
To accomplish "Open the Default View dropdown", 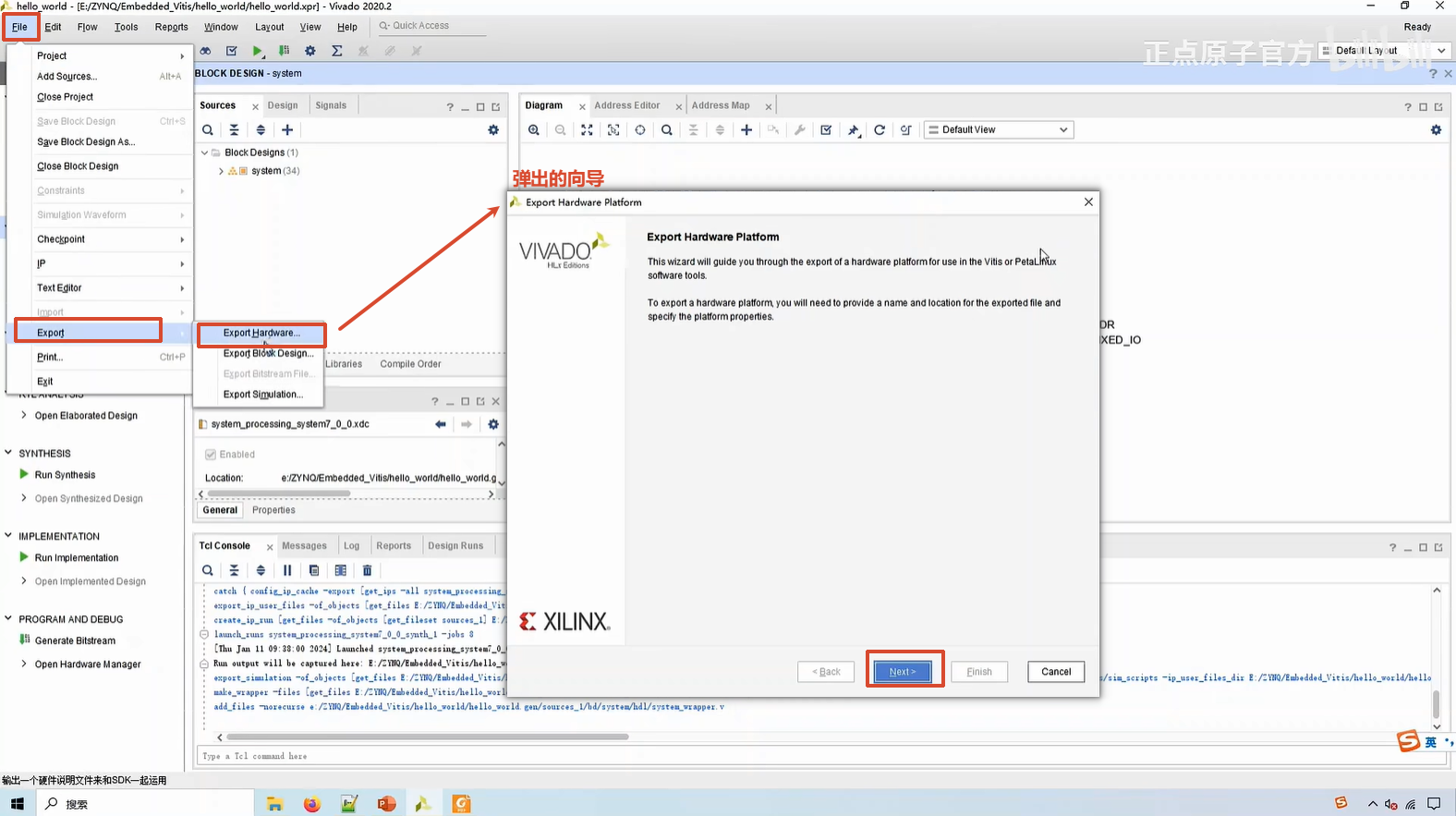I will (x=1000, y=130).
